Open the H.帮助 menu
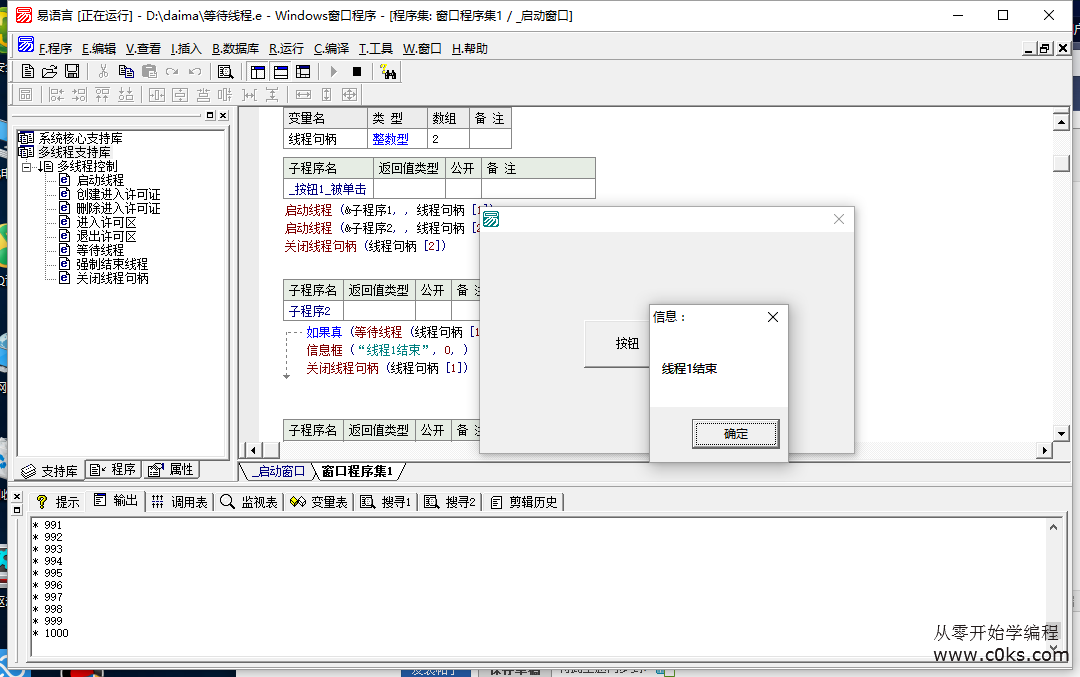 (469, 49)
